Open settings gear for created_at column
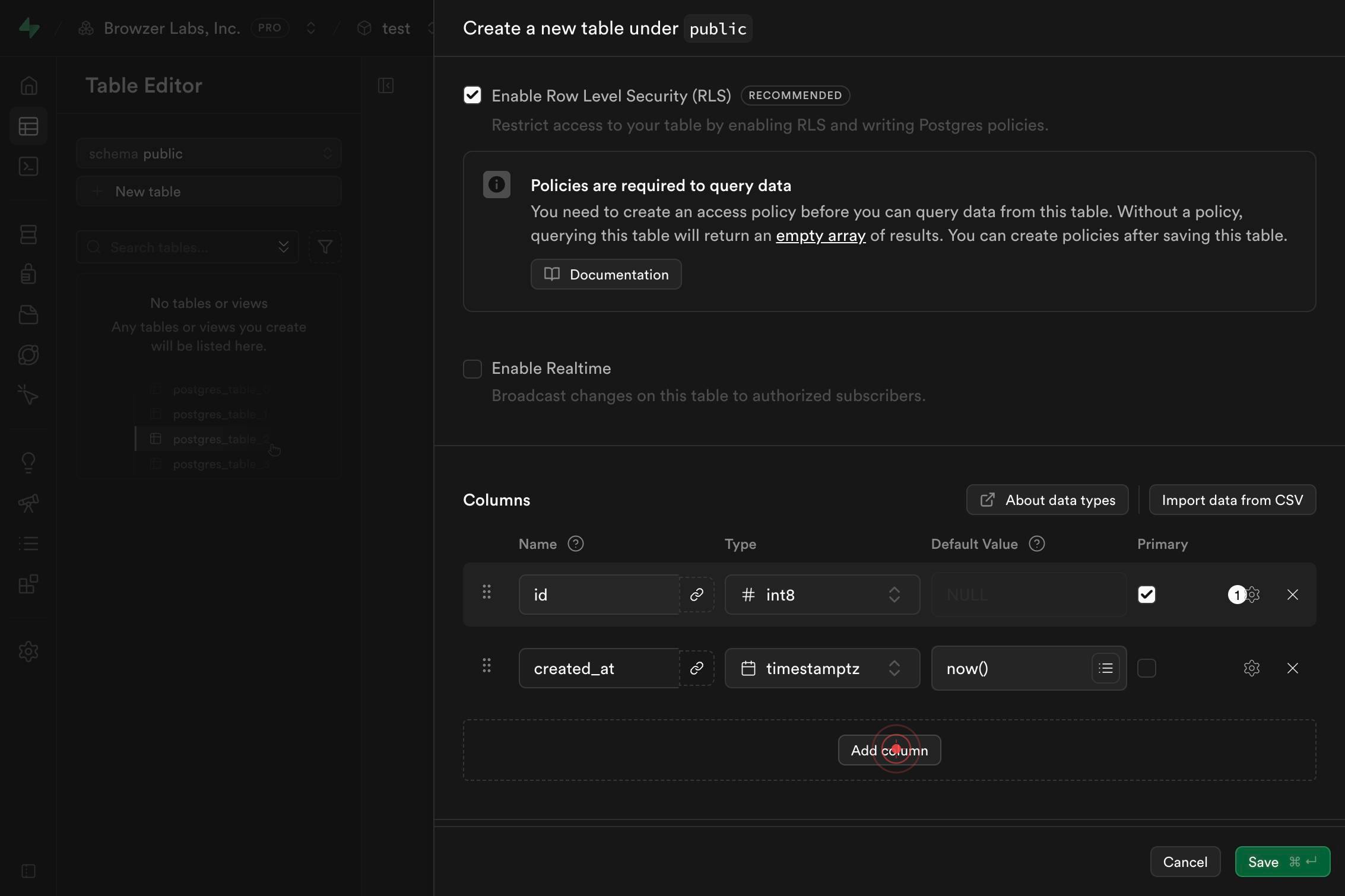 click(1251, 668)
